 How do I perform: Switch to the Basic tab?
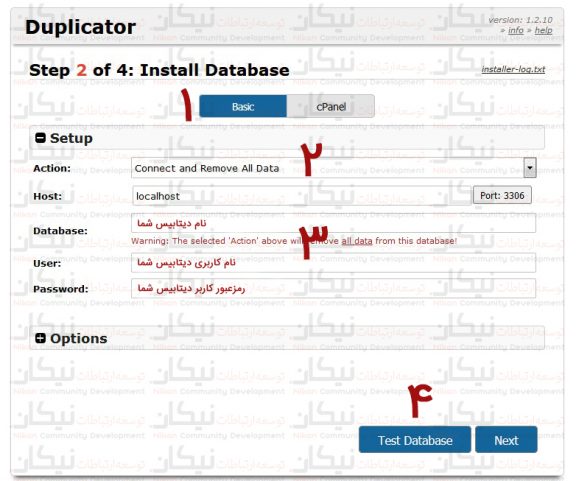point(243,106)
